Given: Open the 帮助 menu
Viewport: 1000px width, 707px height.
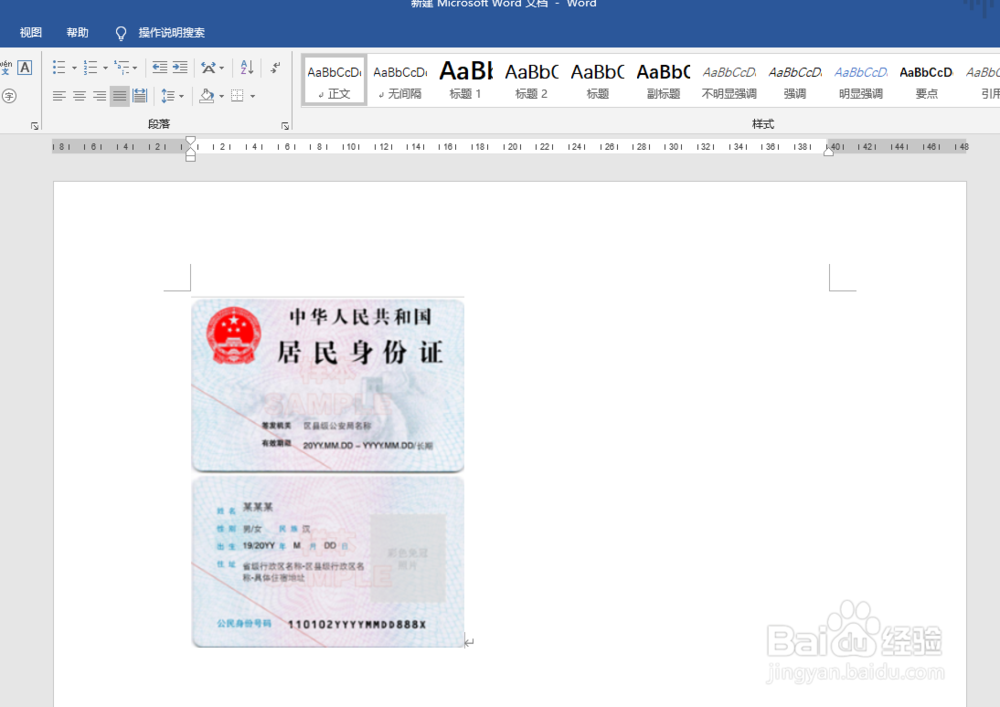Looking at the screenshot, I should click(77, 32).
